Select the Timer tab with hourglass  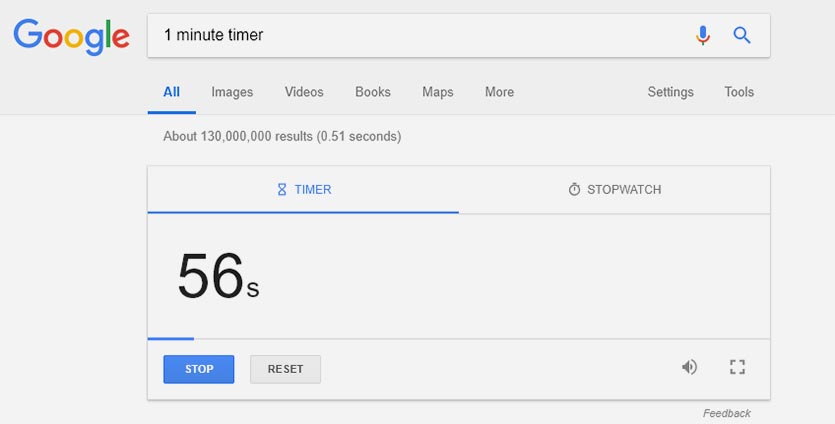point(304,189)
